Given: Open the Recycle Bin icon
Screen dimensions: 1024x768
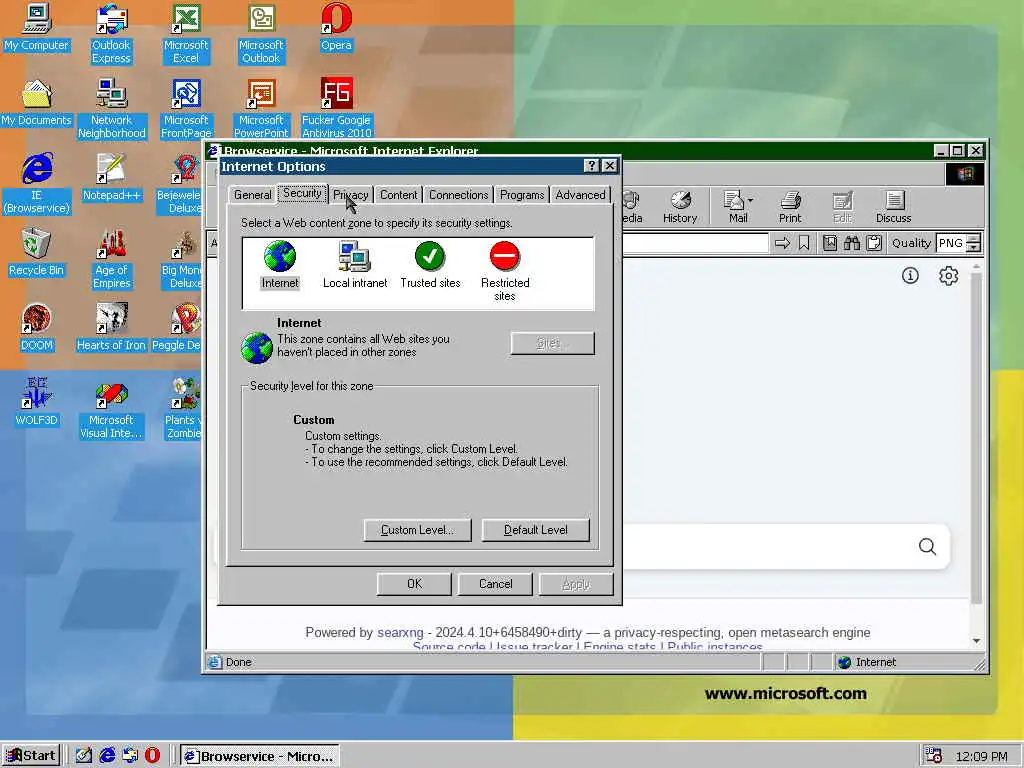Looking at the screenshot, I should point(36,253).
